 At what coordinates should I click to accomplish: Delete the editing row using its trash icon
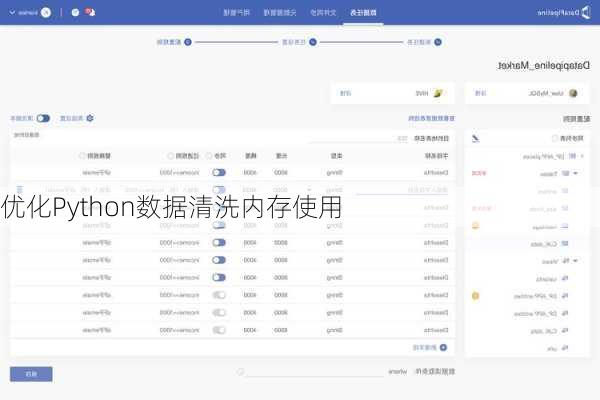[20, 189]
